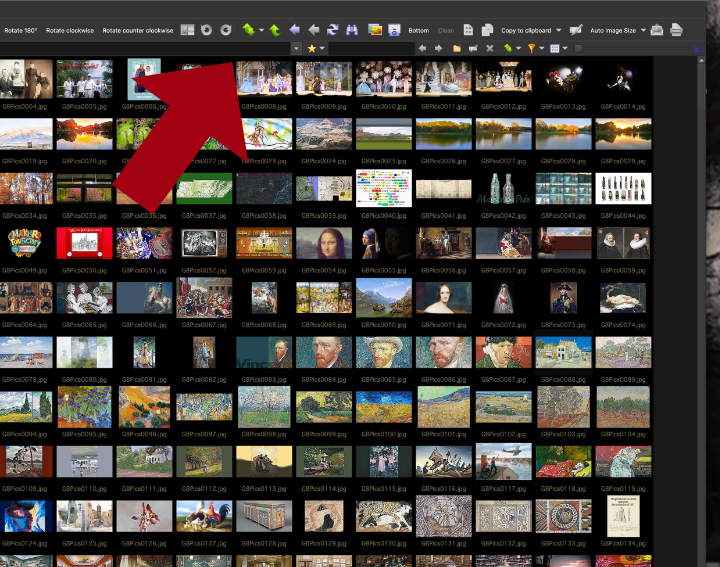Click Rotate clockwise button

[x=70, y=31]
